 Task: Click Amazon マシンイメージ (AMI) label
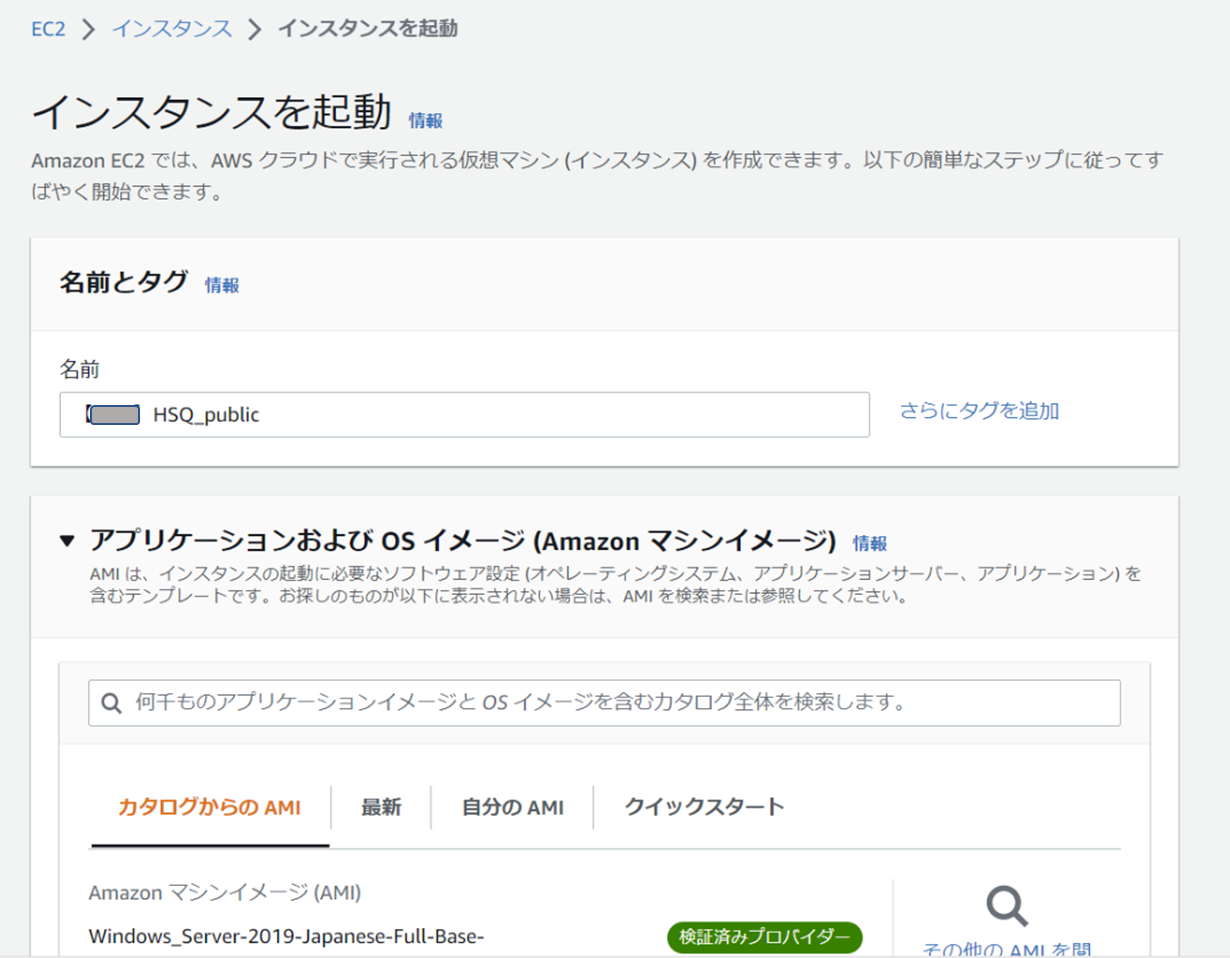[225, 892]
